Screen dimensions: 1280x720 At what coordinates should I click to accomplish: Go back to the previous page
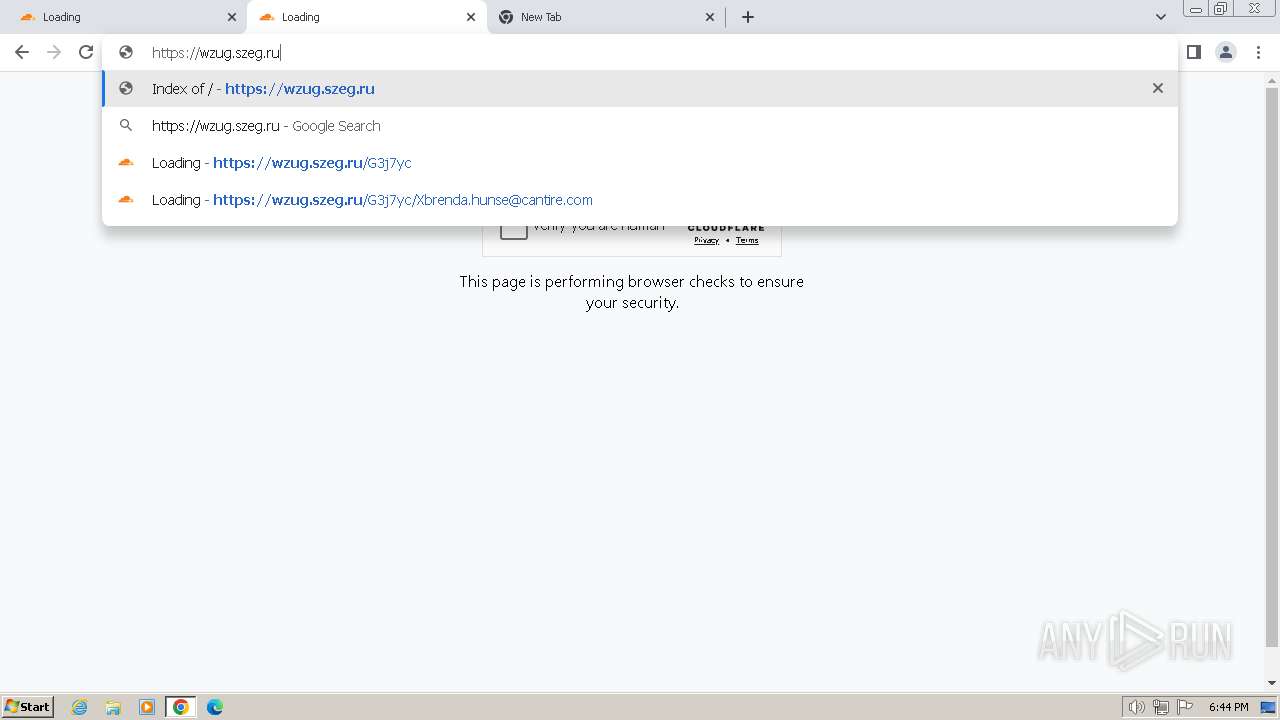click(x=22, y=52)
